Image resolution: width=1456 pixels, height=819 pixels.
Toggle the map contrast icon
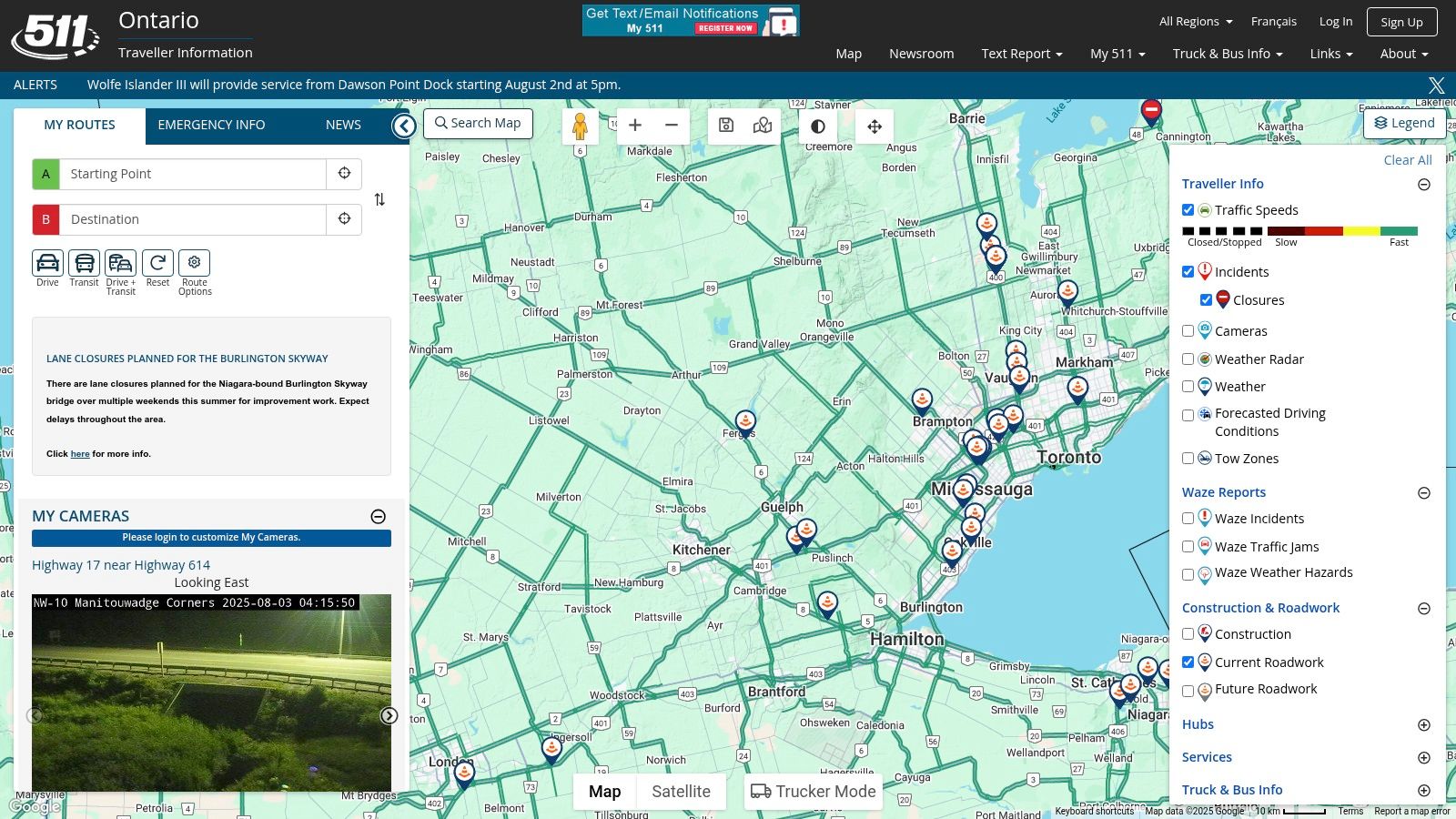pyautogui.click(x=818, y=126)
